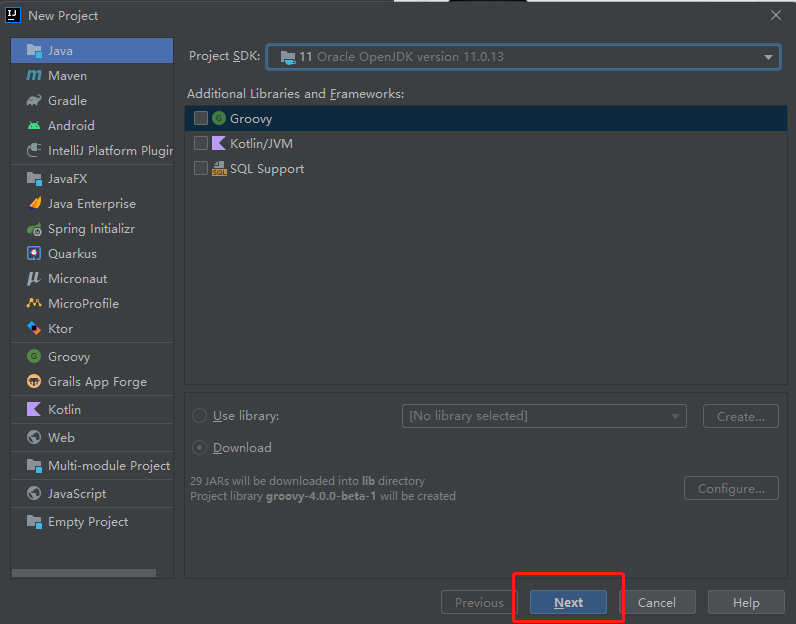Click the Next button

(568, 602)
